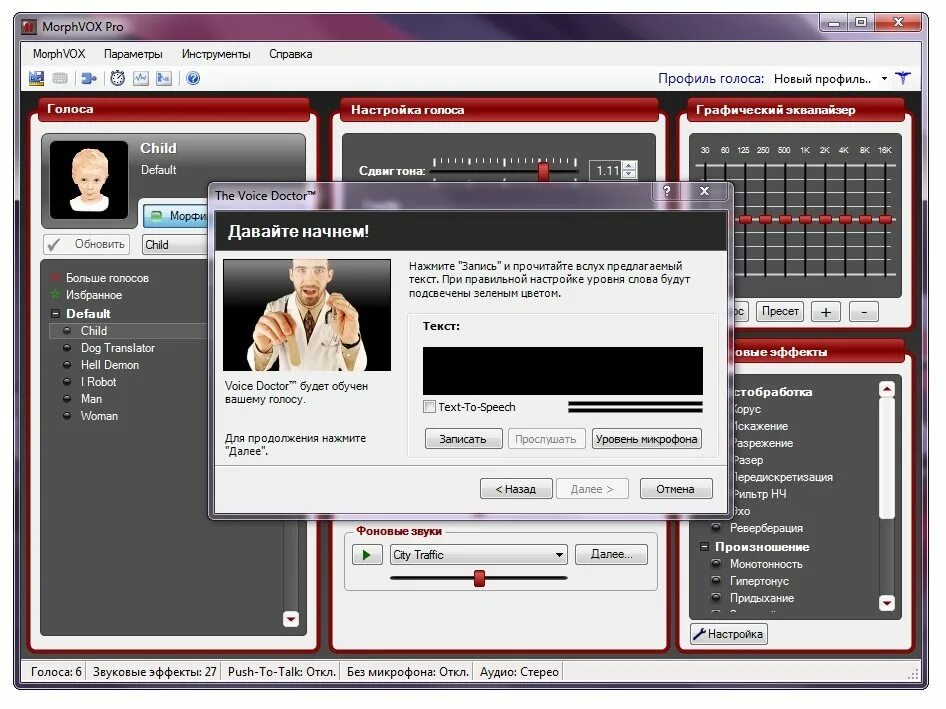Click the Уровень микрофона button
This screenshot has height=709, width=946.
click(x=646, y=439)
